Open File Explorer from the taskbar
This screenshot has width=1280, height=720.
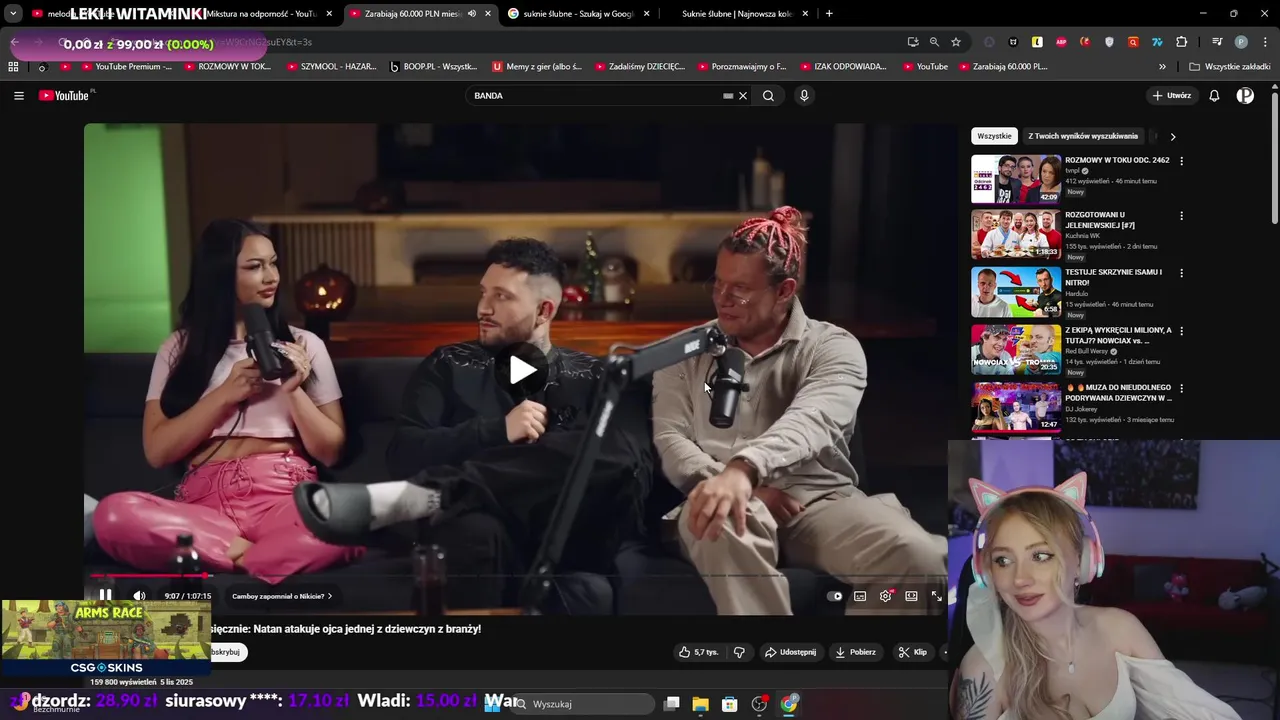click(700, 704)
